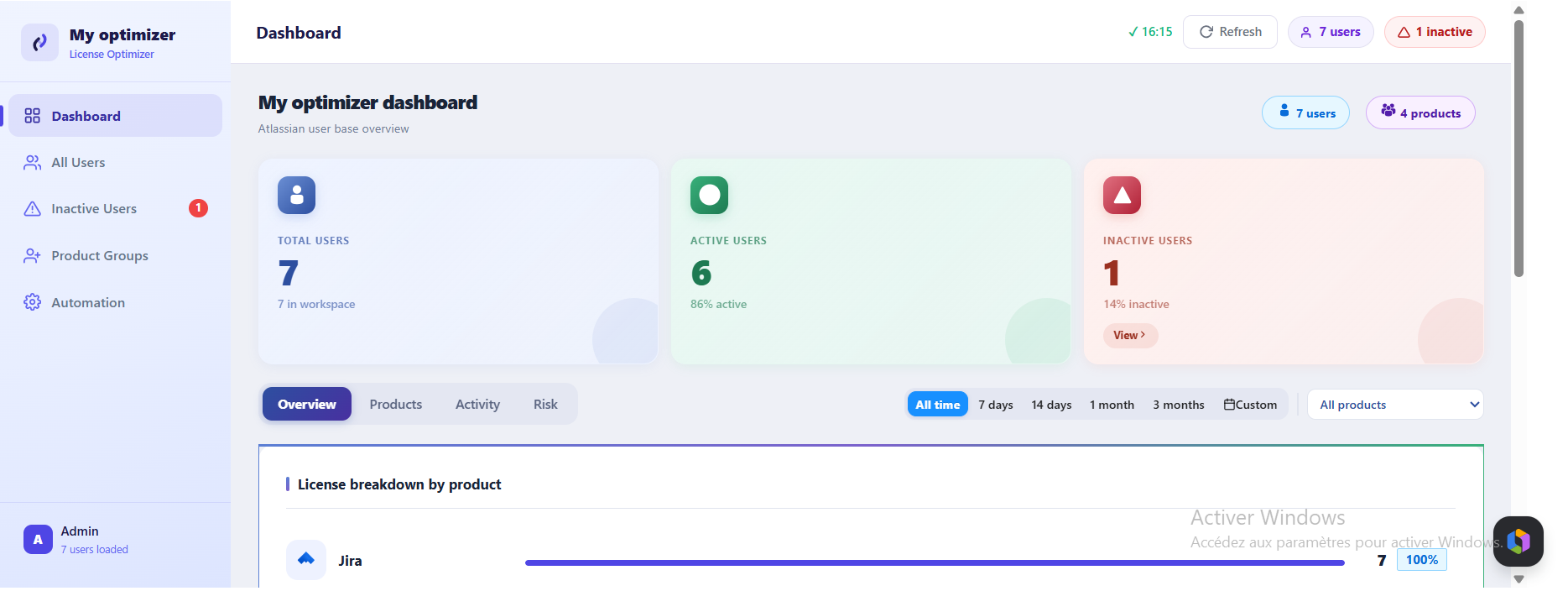Choose the Custom date range option
This screenshot has height=591, width=1568.
(x=1250, y=405)
